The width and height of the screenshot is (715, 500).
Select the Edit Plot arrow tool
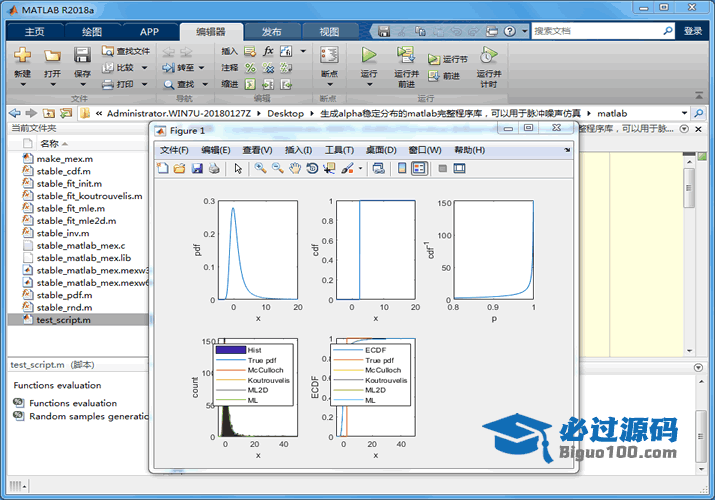coord(238,168)
